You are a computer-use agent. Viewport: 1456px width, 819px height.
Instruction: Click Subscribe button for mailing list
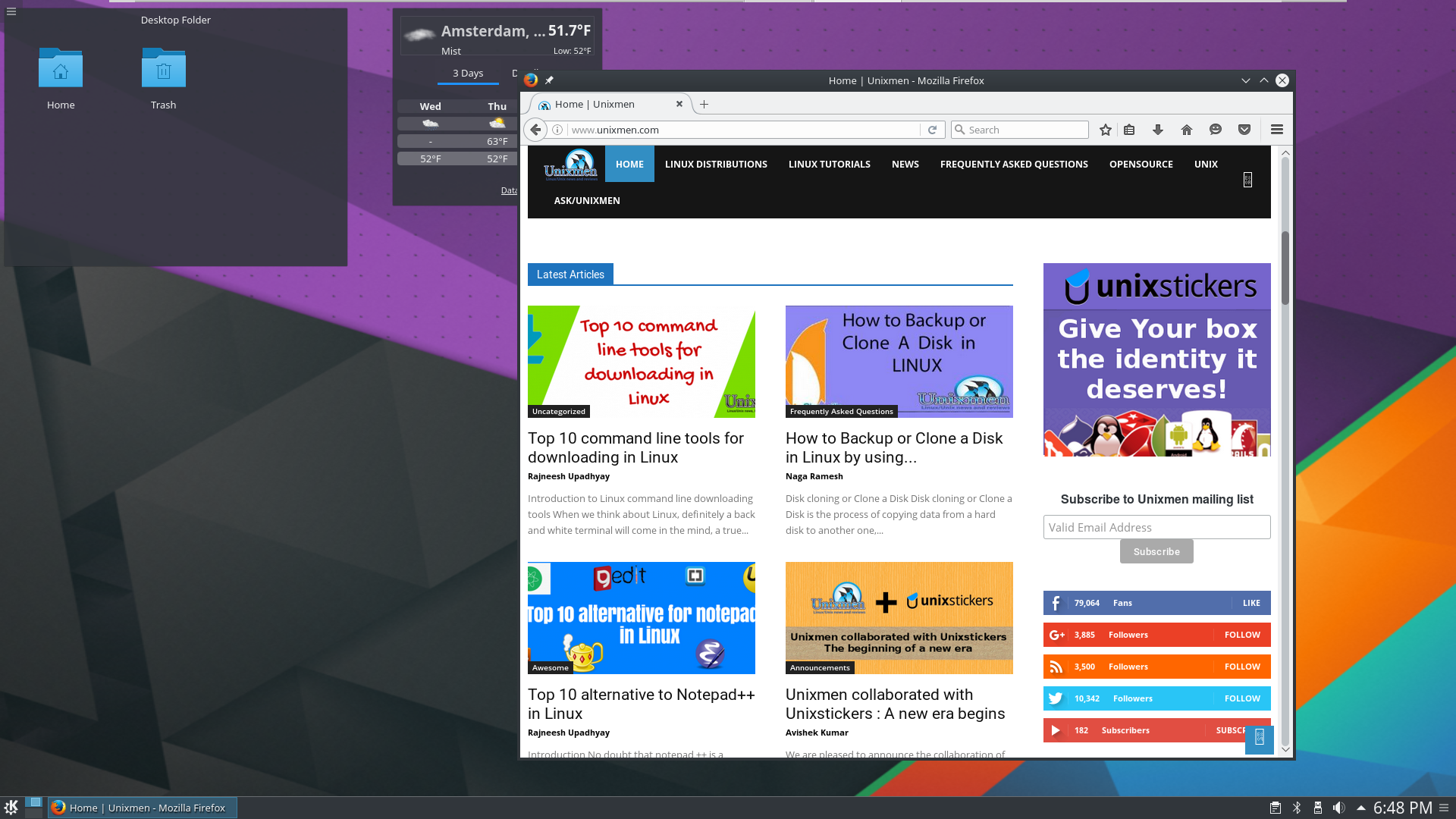point(1156,551)
